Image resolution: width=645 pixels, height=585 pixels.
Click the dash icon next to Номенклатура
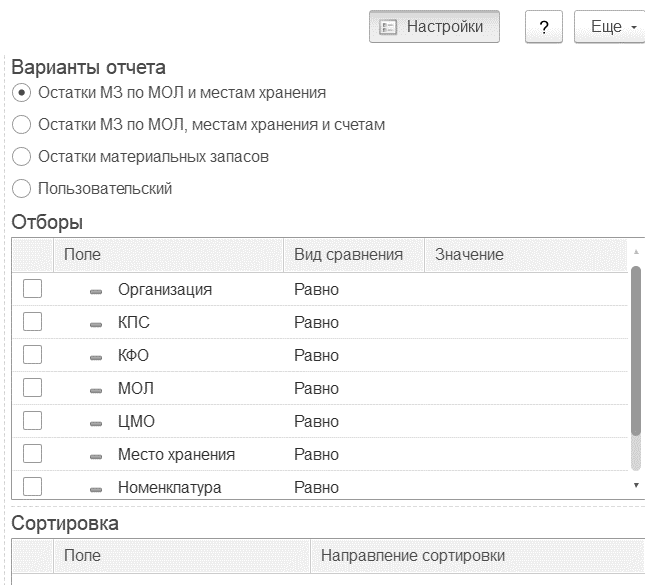tap(96, 490)
